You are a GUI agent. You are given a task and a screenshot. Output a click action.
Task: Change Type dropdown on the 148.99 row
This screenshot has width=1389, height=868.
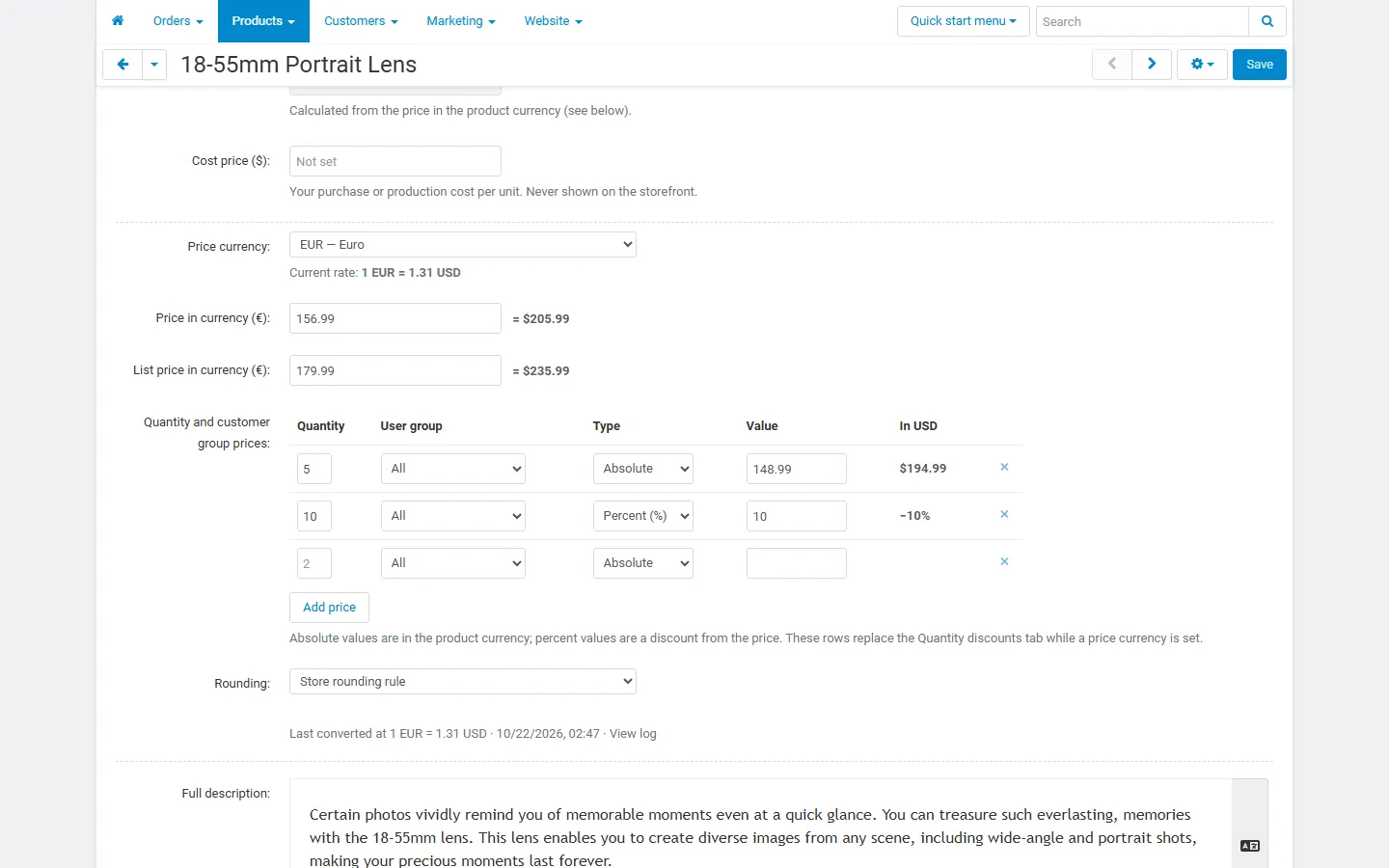click(x=643, y=469)
